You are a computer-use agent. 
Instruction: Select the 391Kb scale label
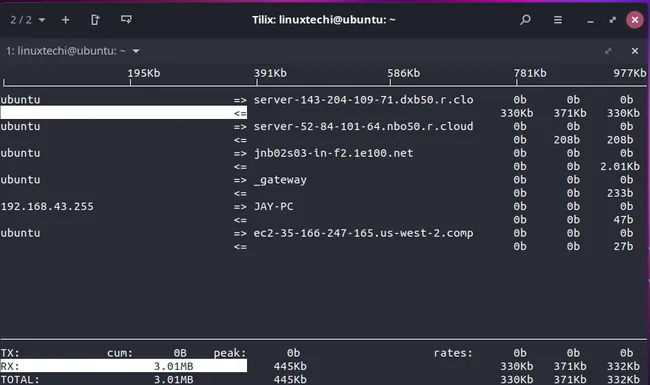(x=270, y=73)
